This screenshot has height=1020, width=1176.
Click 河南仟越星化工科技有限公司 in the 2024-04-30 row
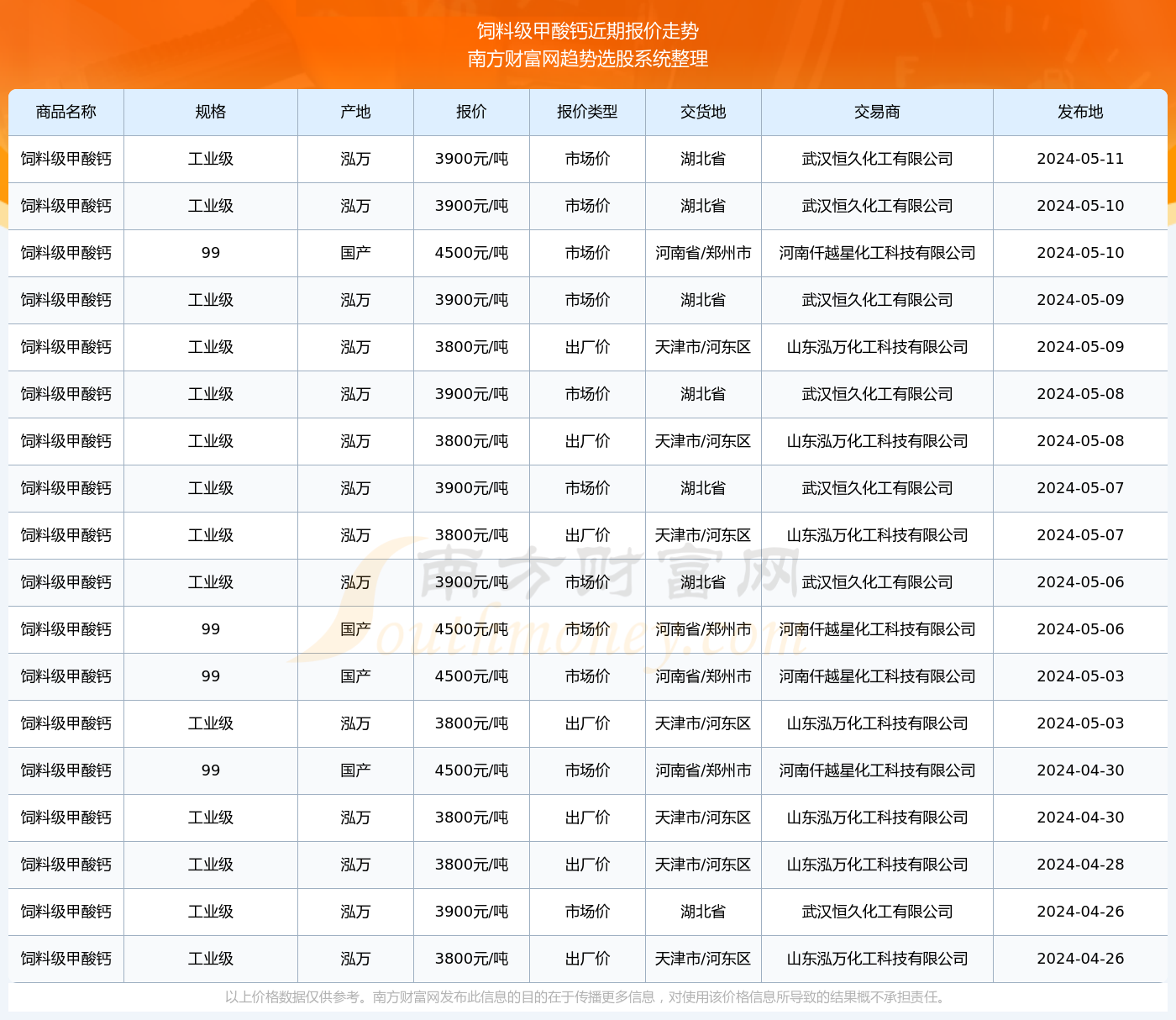877,770
